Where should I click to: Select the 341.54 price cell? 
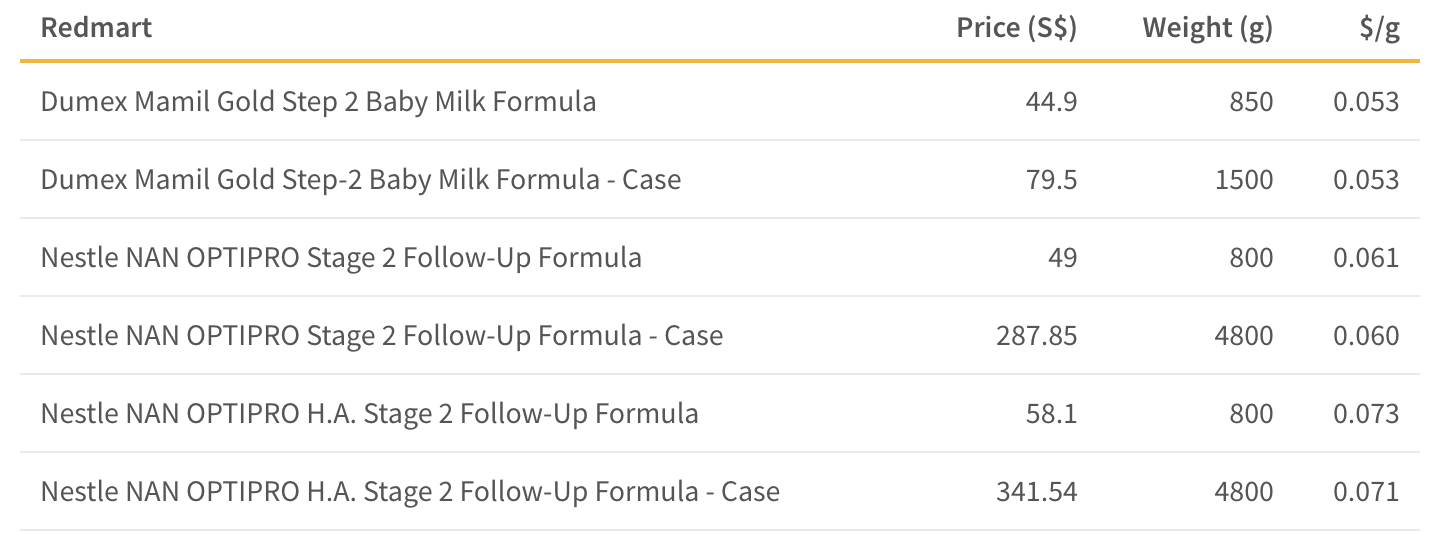point(1037,492)
